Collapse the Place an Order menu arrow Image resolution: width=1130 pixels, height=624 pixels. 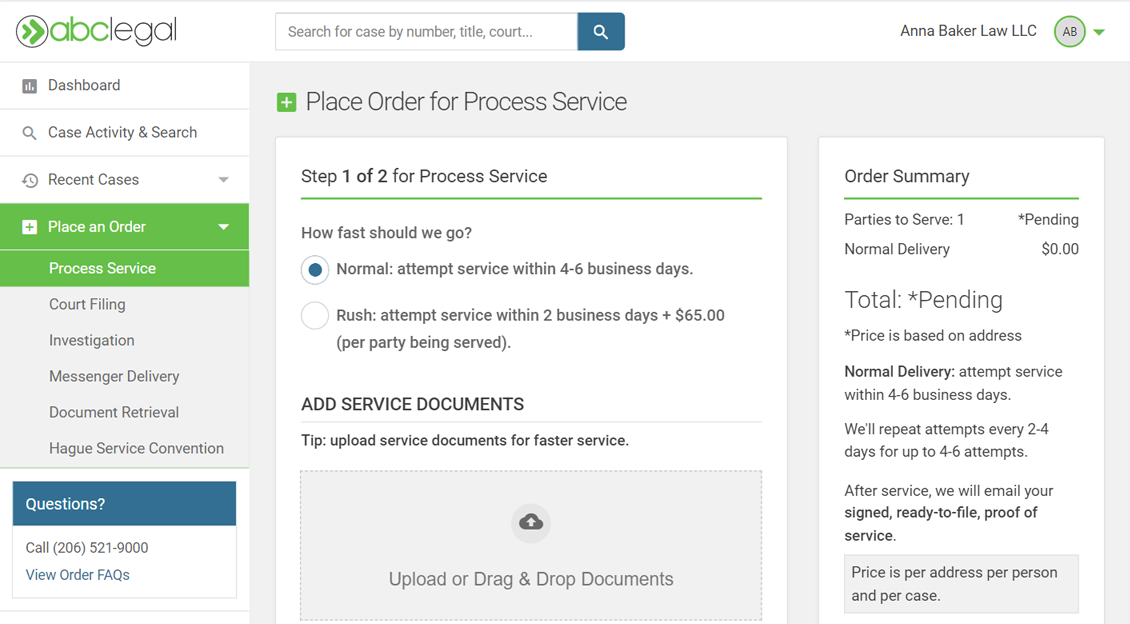(223, 227)
